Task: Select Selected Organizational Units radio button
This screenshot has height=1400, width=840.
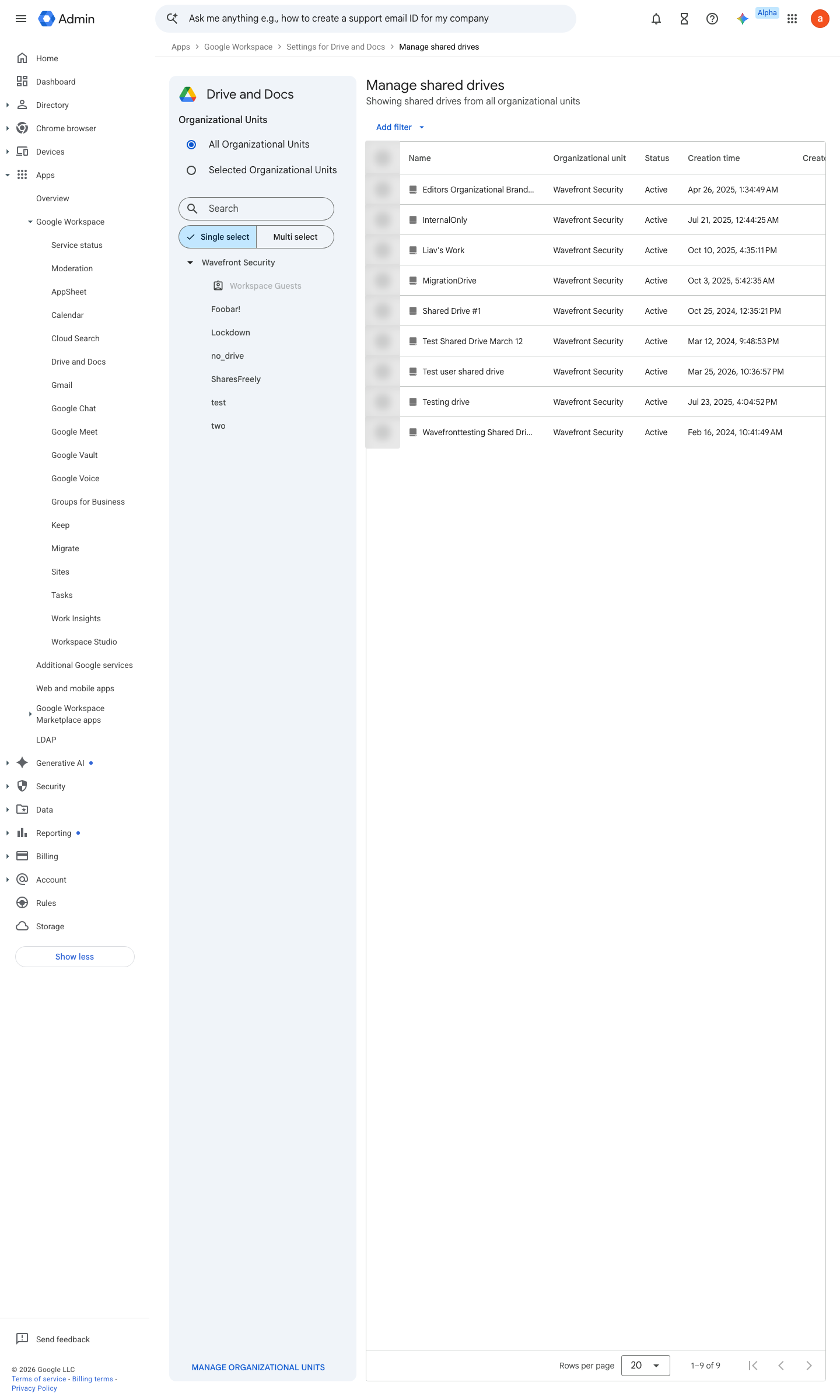Action: click(191, 170)
